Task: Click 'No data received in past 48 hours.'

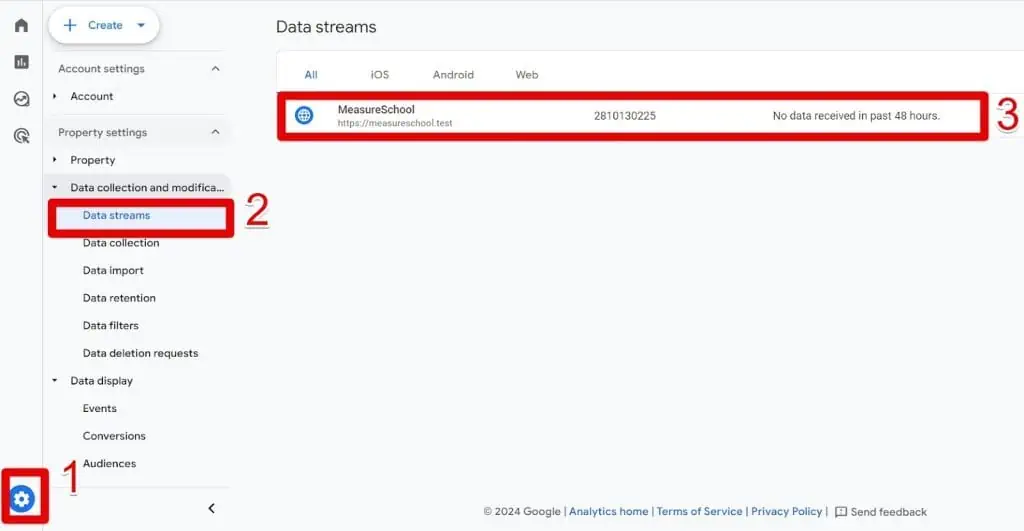Action: 856,116
